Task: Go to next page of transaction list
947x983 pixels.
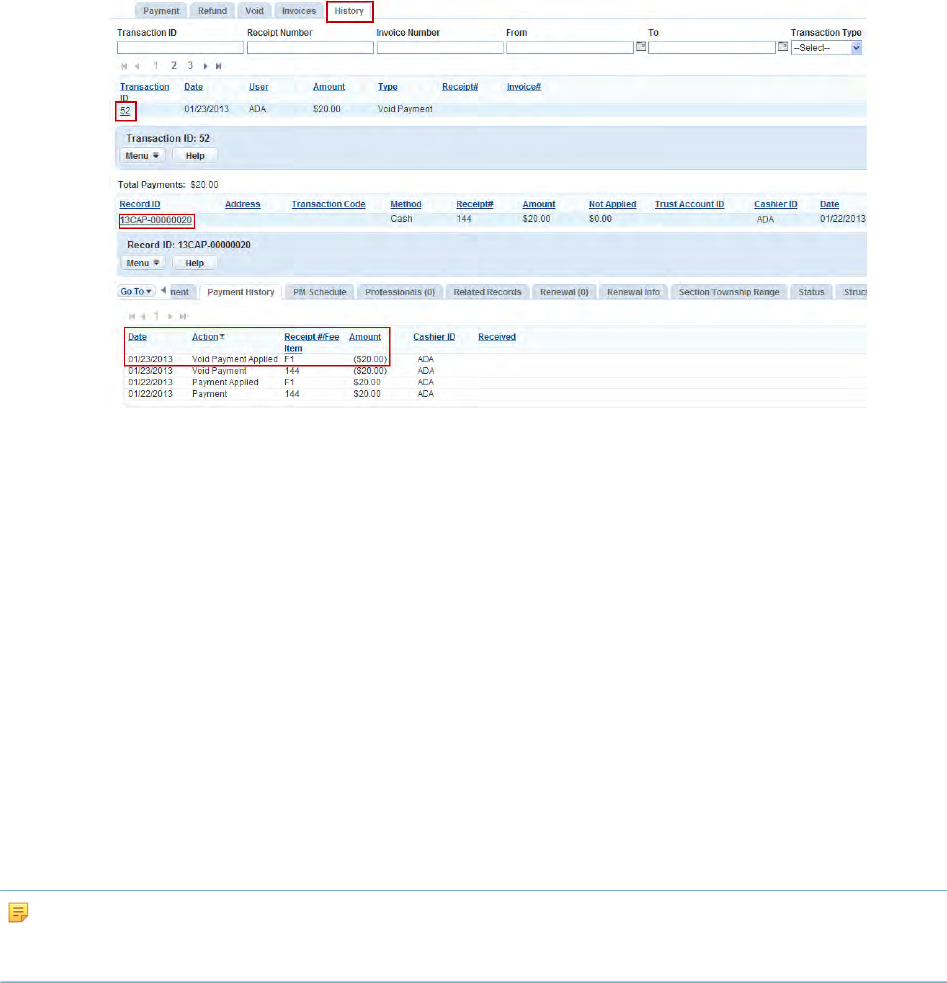Action: pos(205,66)
